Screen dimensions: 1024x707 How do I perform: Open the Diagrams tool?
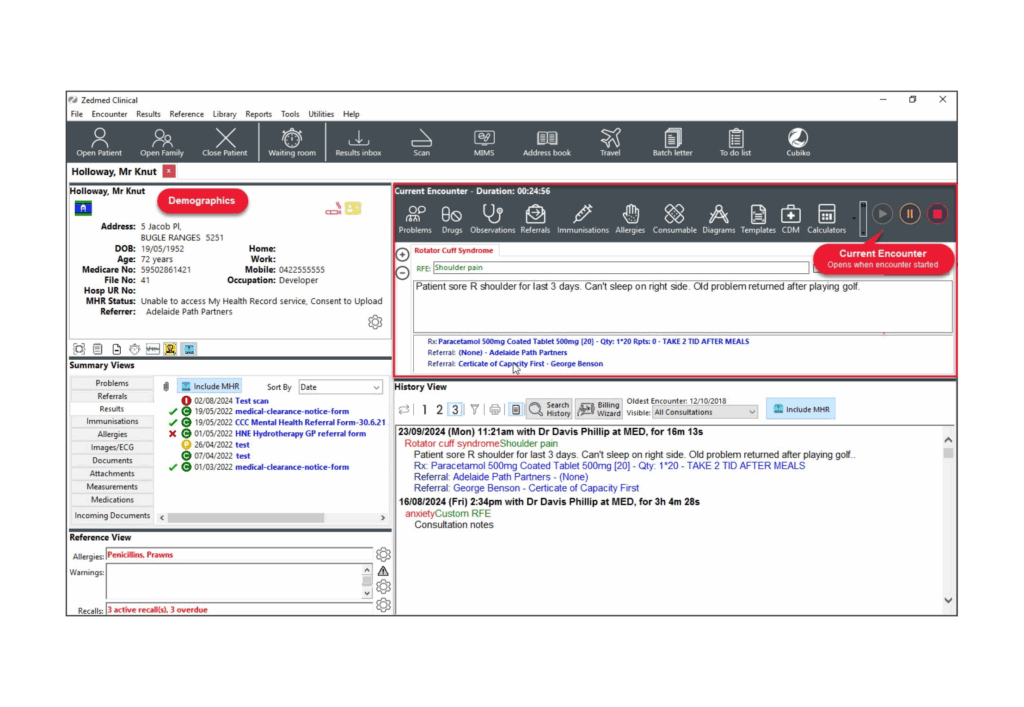click(x=718, y=218)
